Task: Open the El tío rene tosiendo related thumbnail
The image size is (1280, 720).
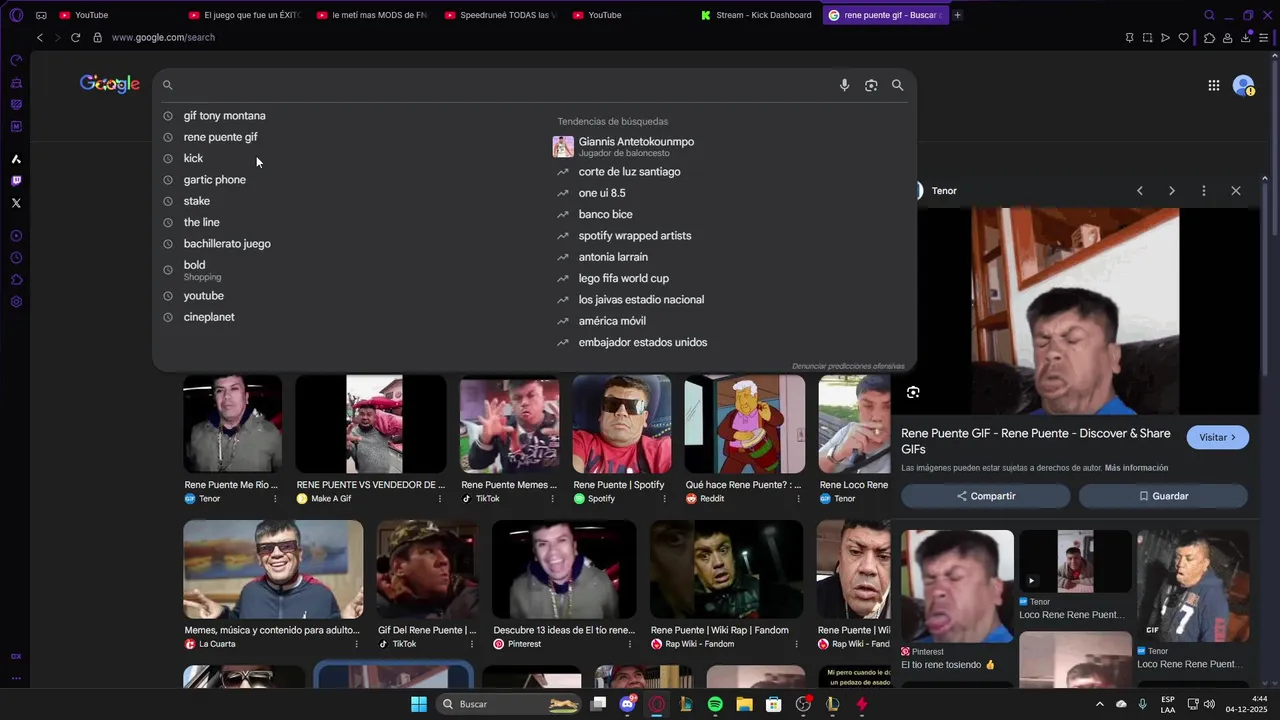Action: click(957, 586)
